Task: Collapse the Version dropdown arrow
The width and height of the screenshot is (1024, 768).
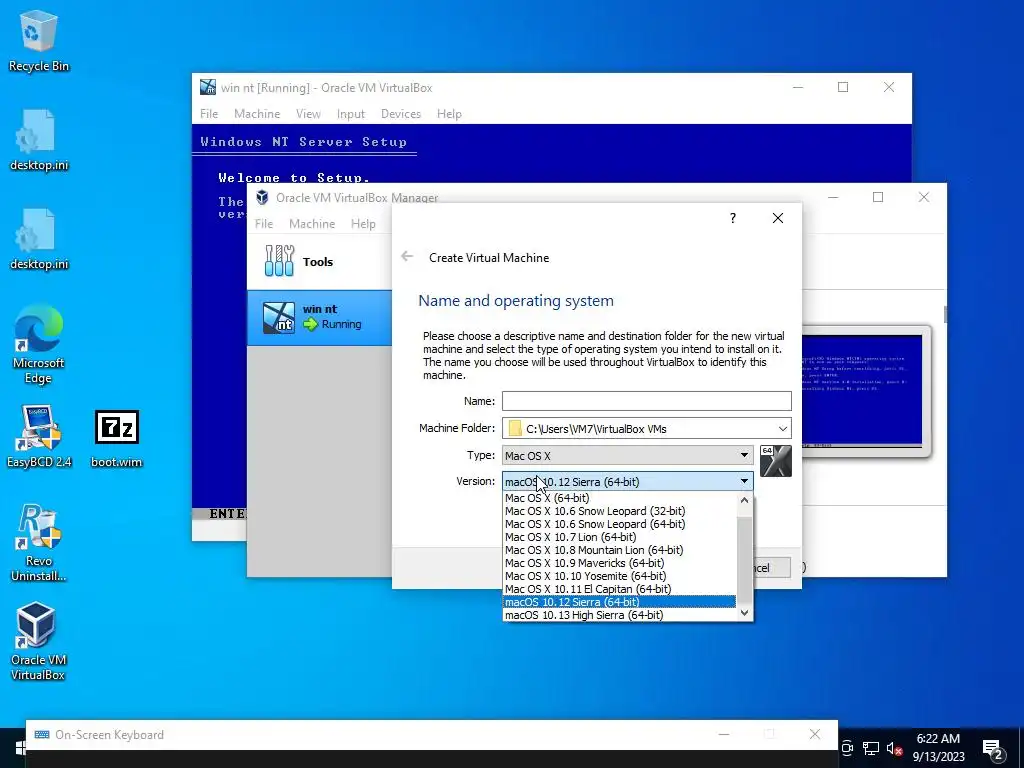Action: coord(744,481)
